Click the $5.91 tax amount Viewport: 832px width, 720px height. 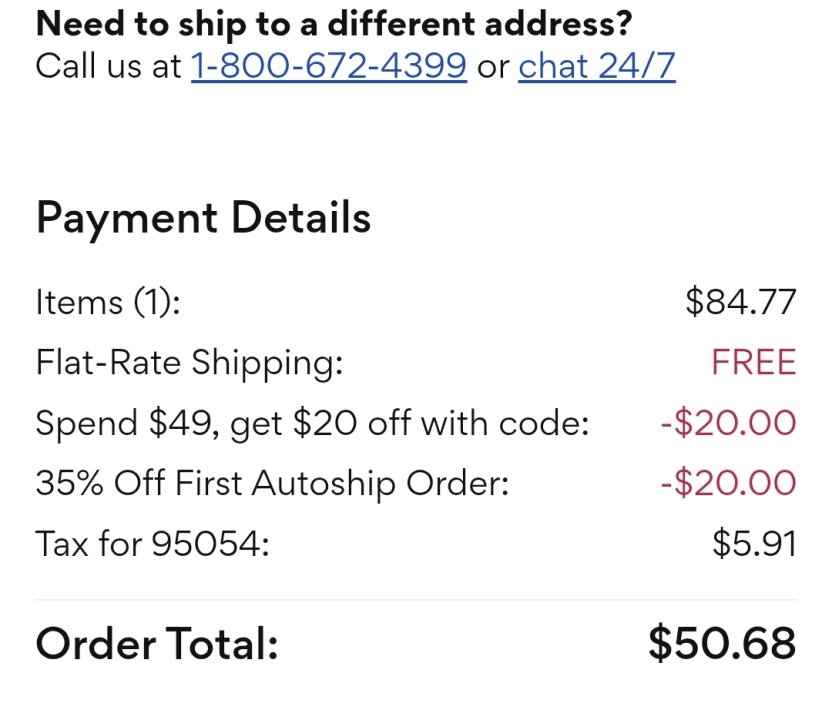pos(754,544)
